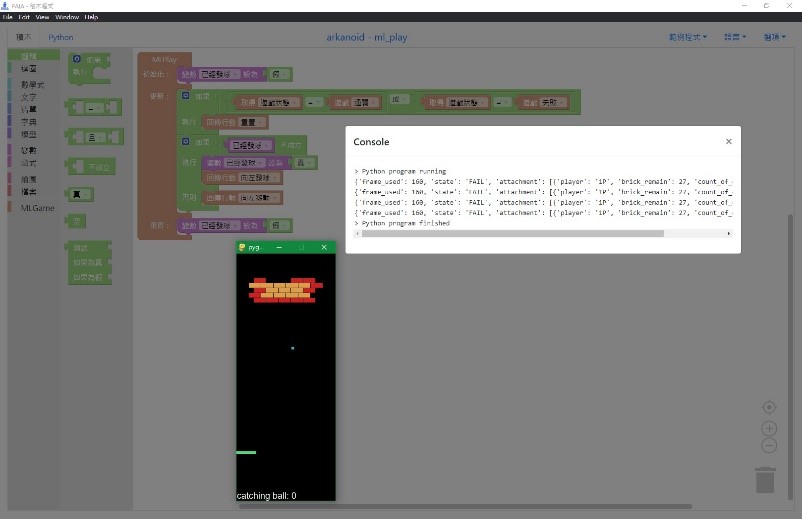
Task: Open the 失敗 game status dropdown
Action: [553, 103]
